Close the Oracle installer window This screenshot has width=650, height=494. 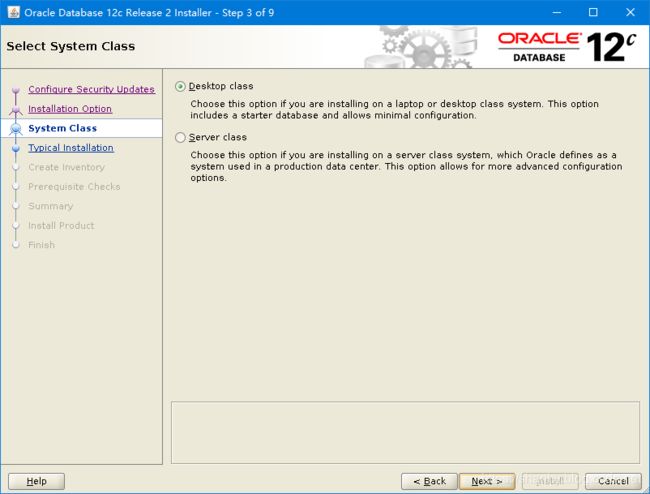630,12
